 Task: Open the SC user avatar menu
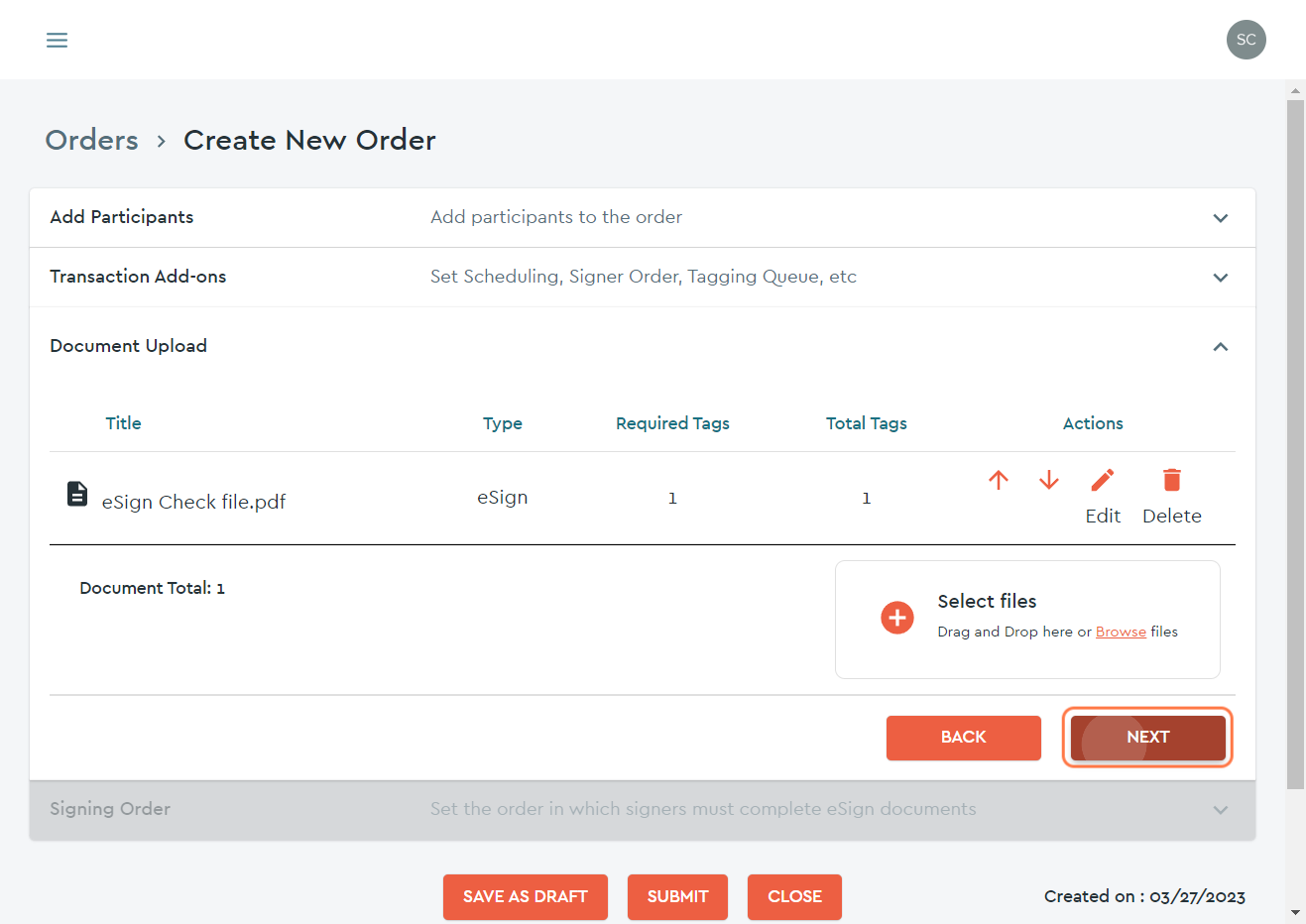click(x=1246, y=40)
